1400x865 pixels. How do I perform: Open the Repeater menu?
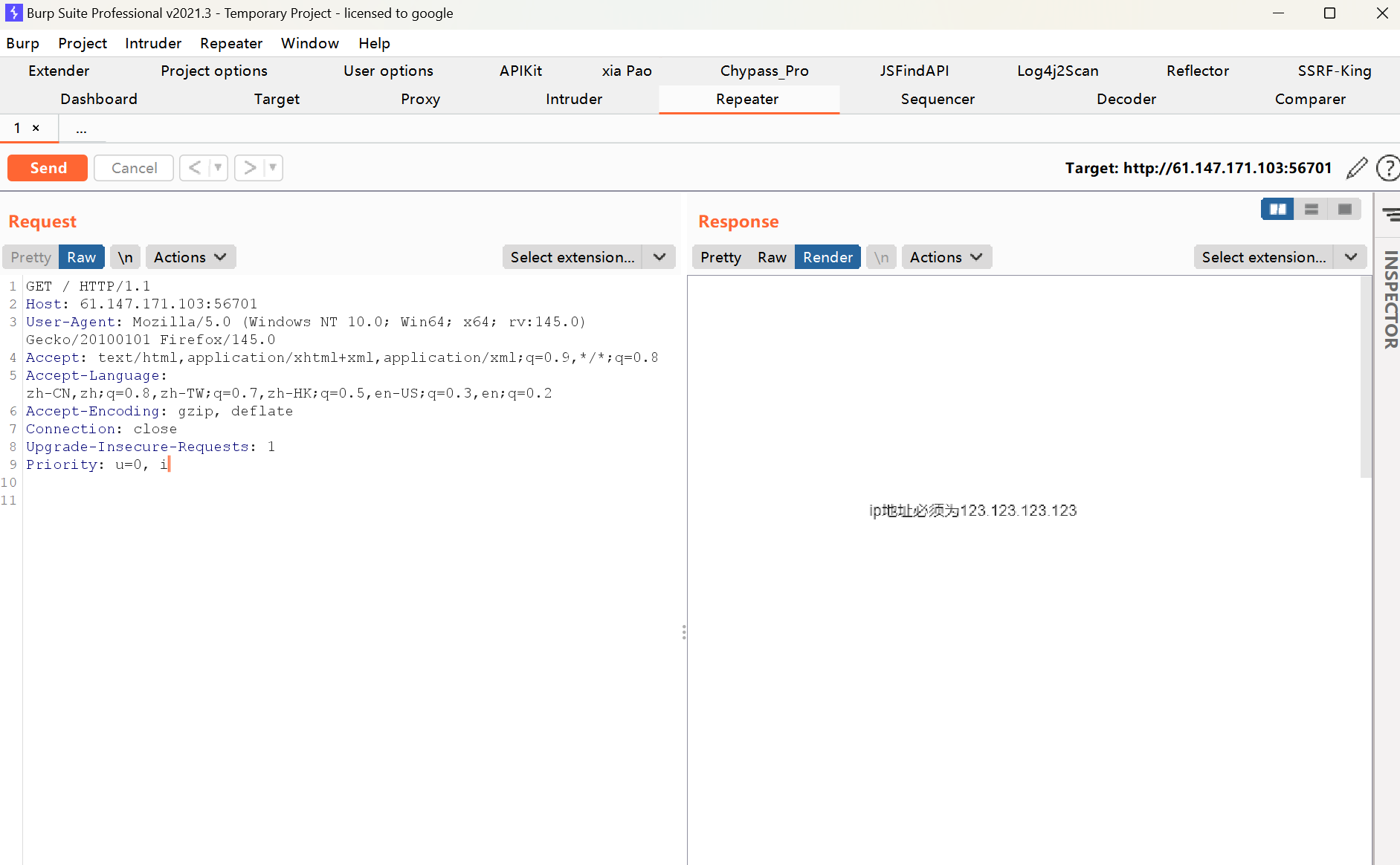coord(231,43)
